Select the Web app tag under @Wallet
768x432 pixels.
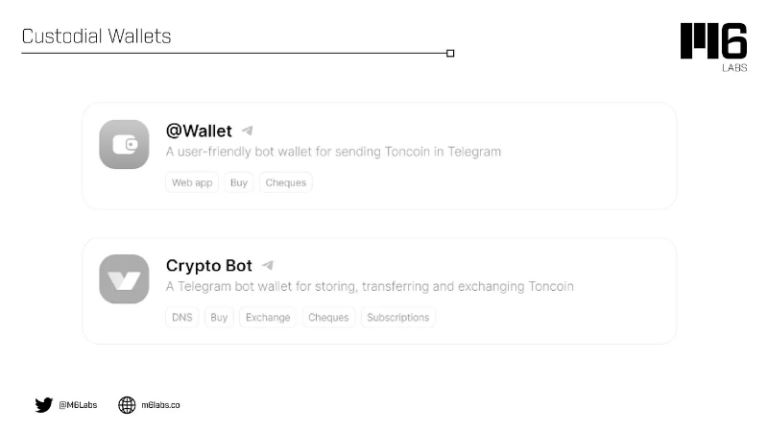(x=192, y=183)
